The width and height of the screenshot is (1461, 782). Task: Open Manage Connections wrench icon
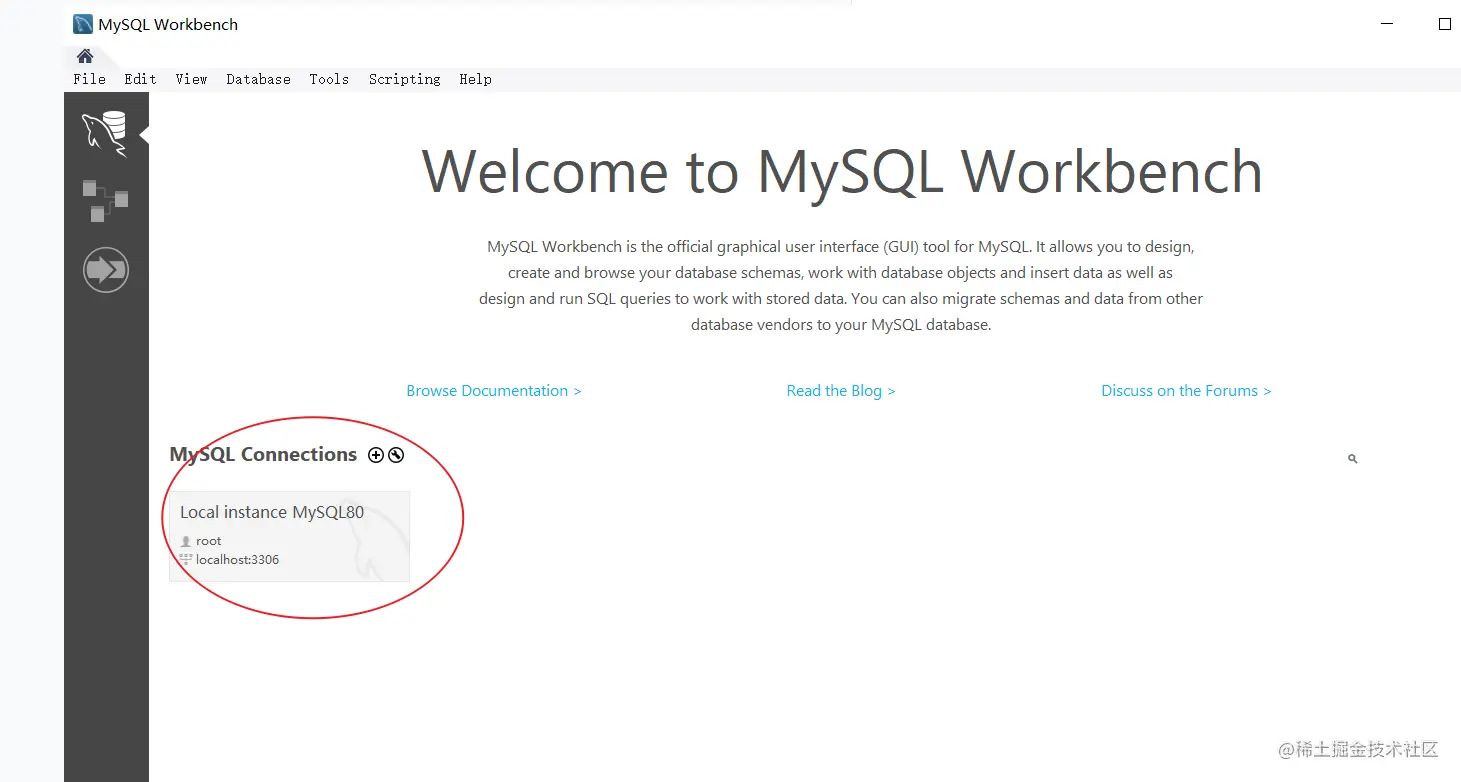point(396,455)
